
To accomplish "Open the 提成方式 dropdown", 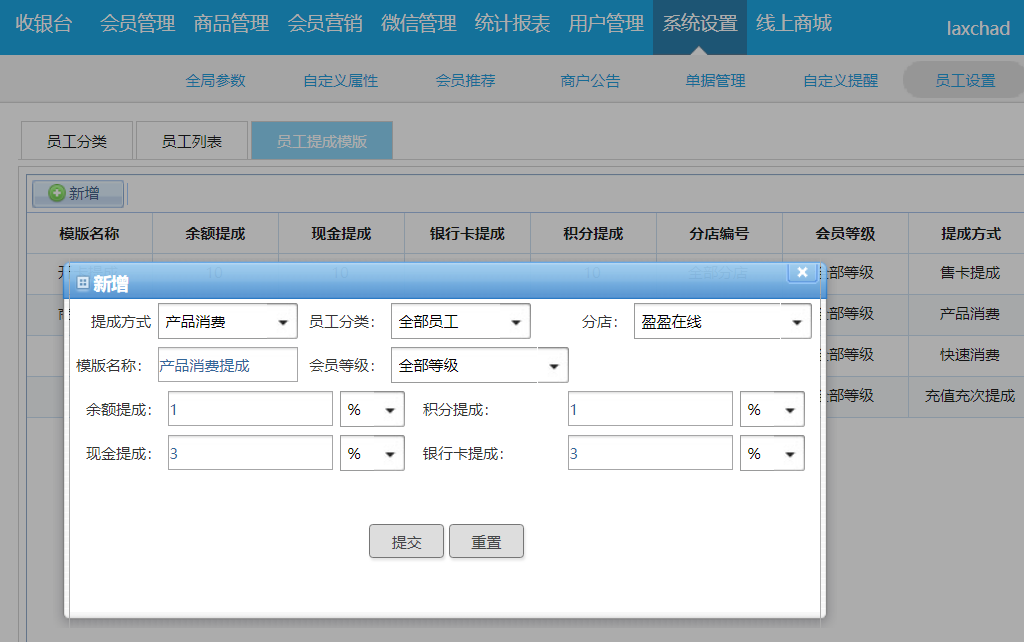I will tap(284, 322).
